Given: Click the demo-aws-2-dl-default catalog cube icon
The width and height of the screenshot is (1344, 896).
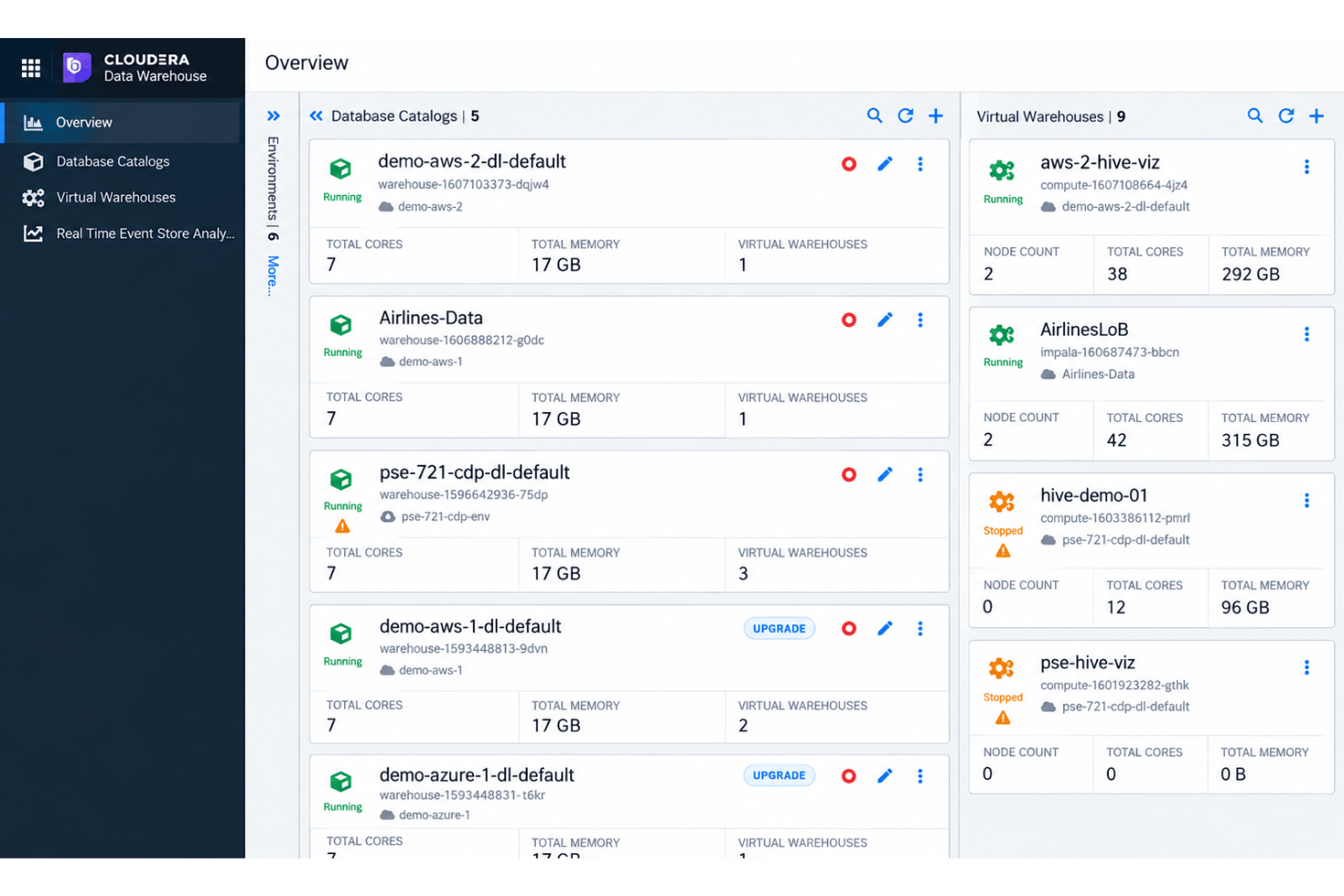Looking at the screenshot, I should [x=341, y=169].
